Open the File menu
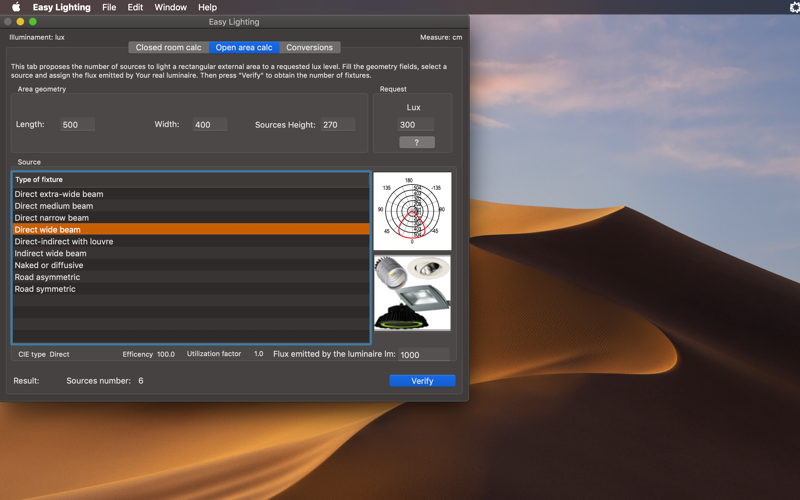Image resolution: width=800 pixels, height=500 pixels. coord(109,7)
